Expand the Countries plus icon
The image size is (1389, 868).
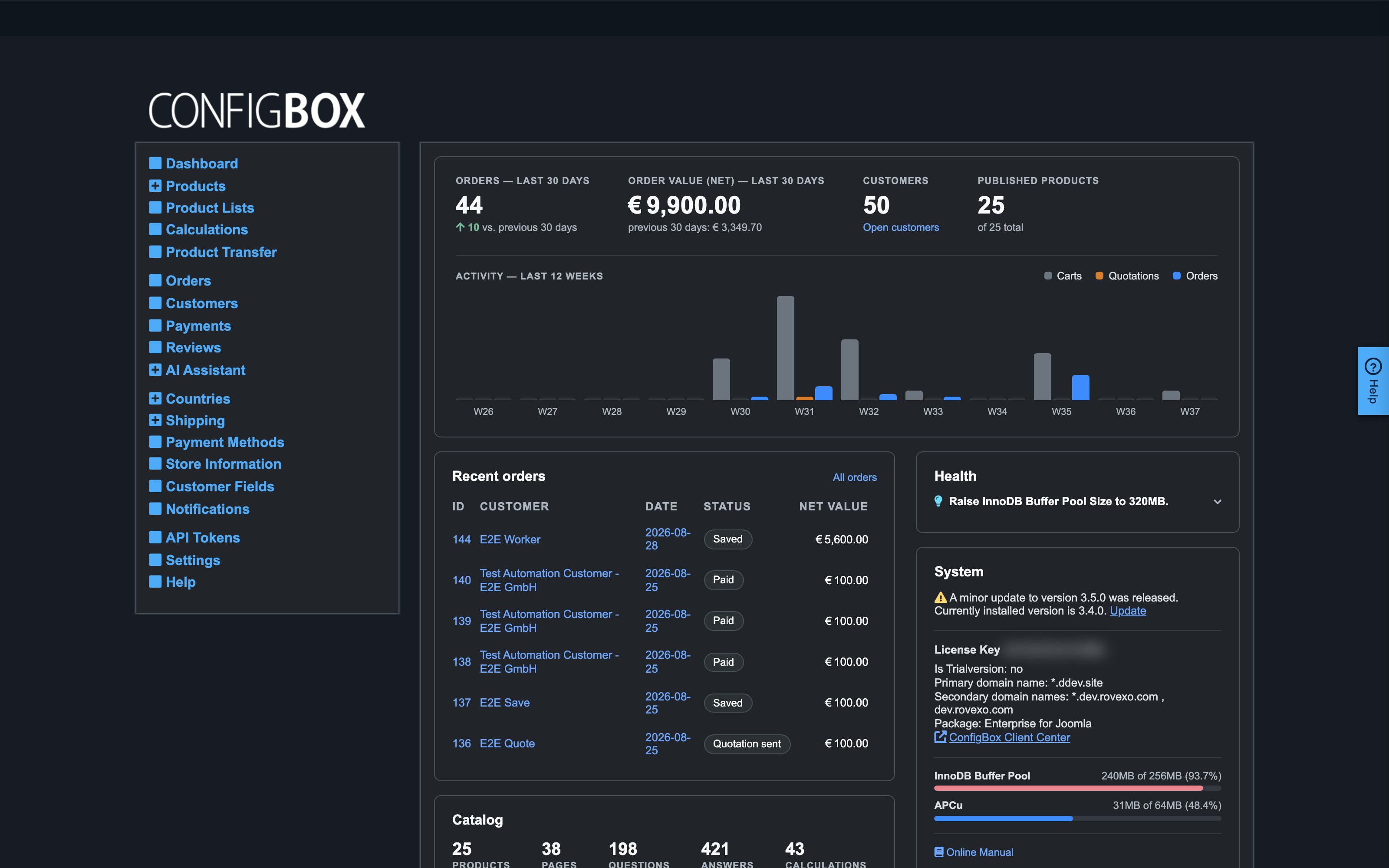(x=155, y=398)
